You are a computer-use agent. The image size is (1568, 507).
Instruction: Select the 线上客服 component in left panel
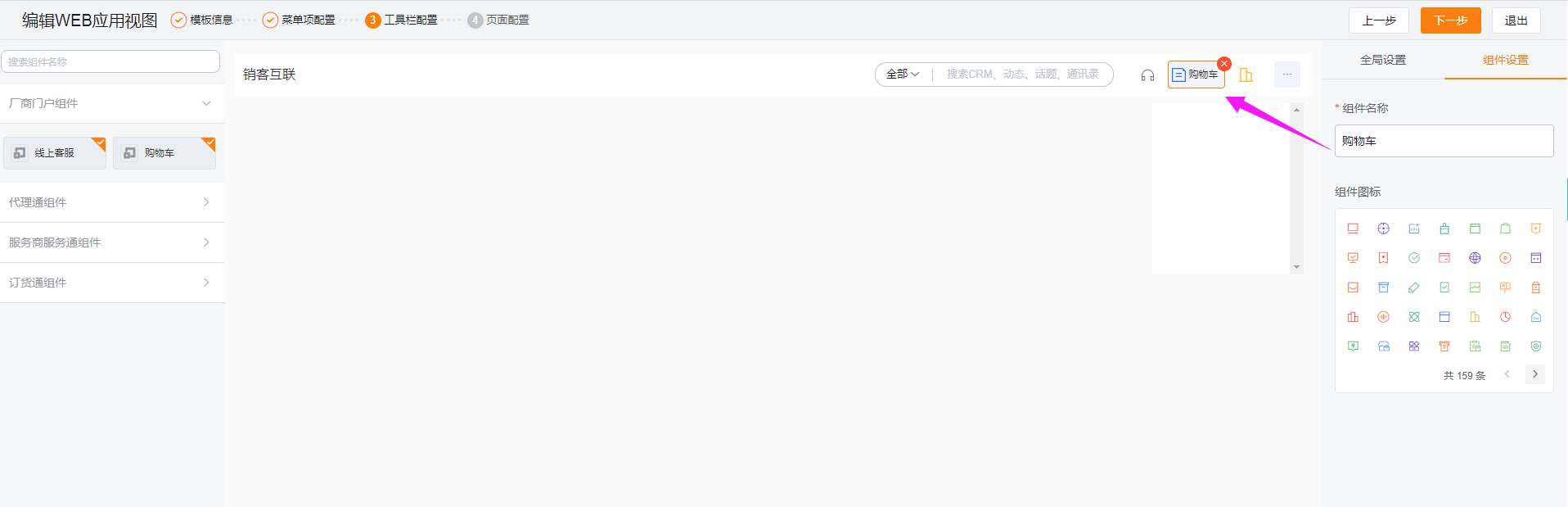click(55, 153)
